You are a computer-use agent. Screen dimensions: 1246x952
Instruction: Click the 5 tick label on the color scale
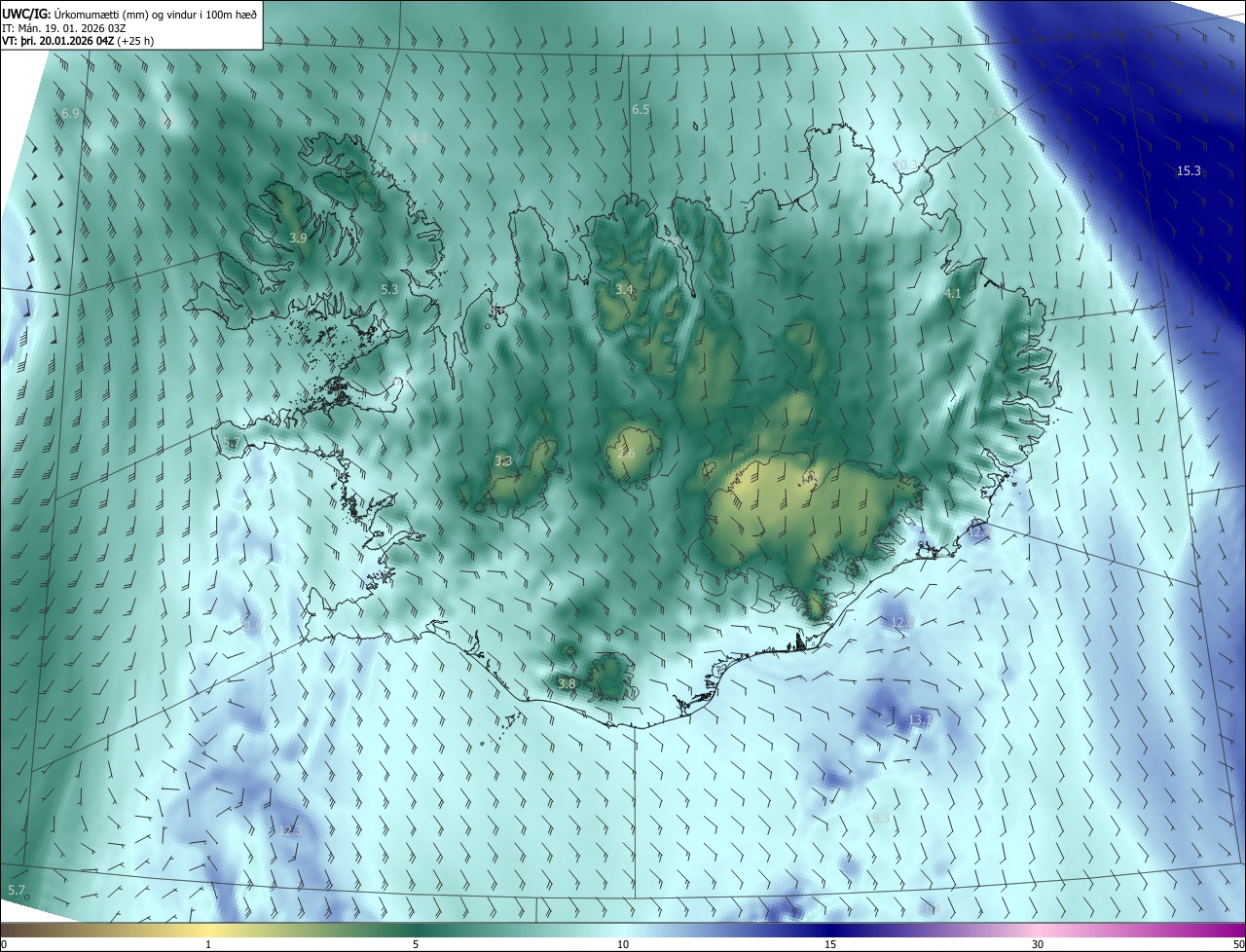[x=416, y=944]
